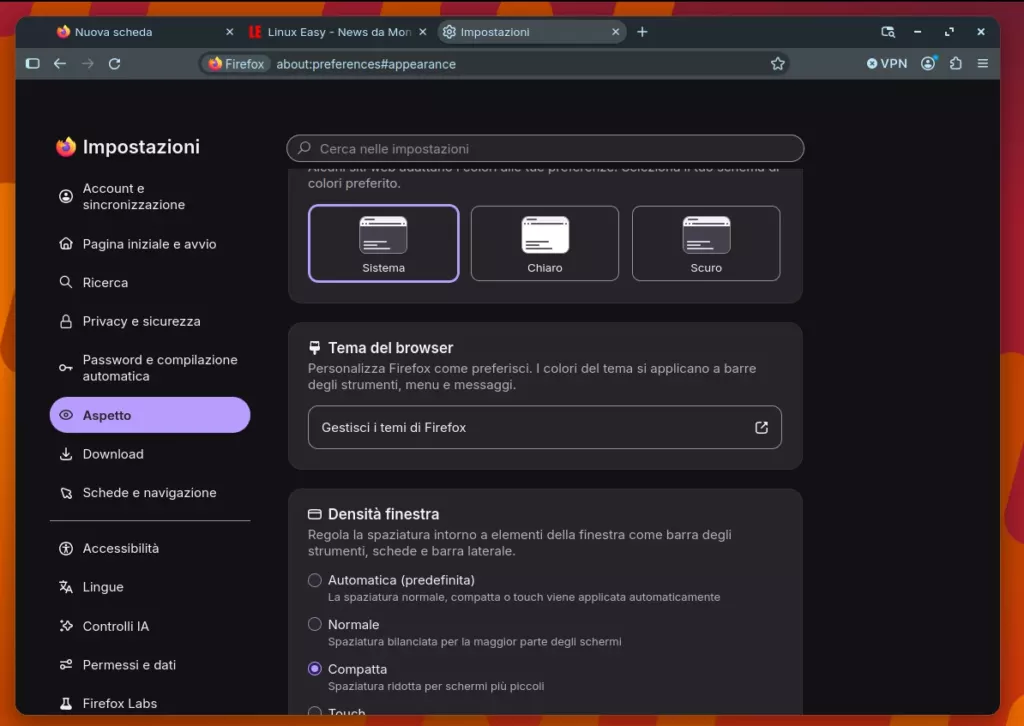Click the address bar URL about:preferences#appearance

pyautogui.click(x=366, y=64)
